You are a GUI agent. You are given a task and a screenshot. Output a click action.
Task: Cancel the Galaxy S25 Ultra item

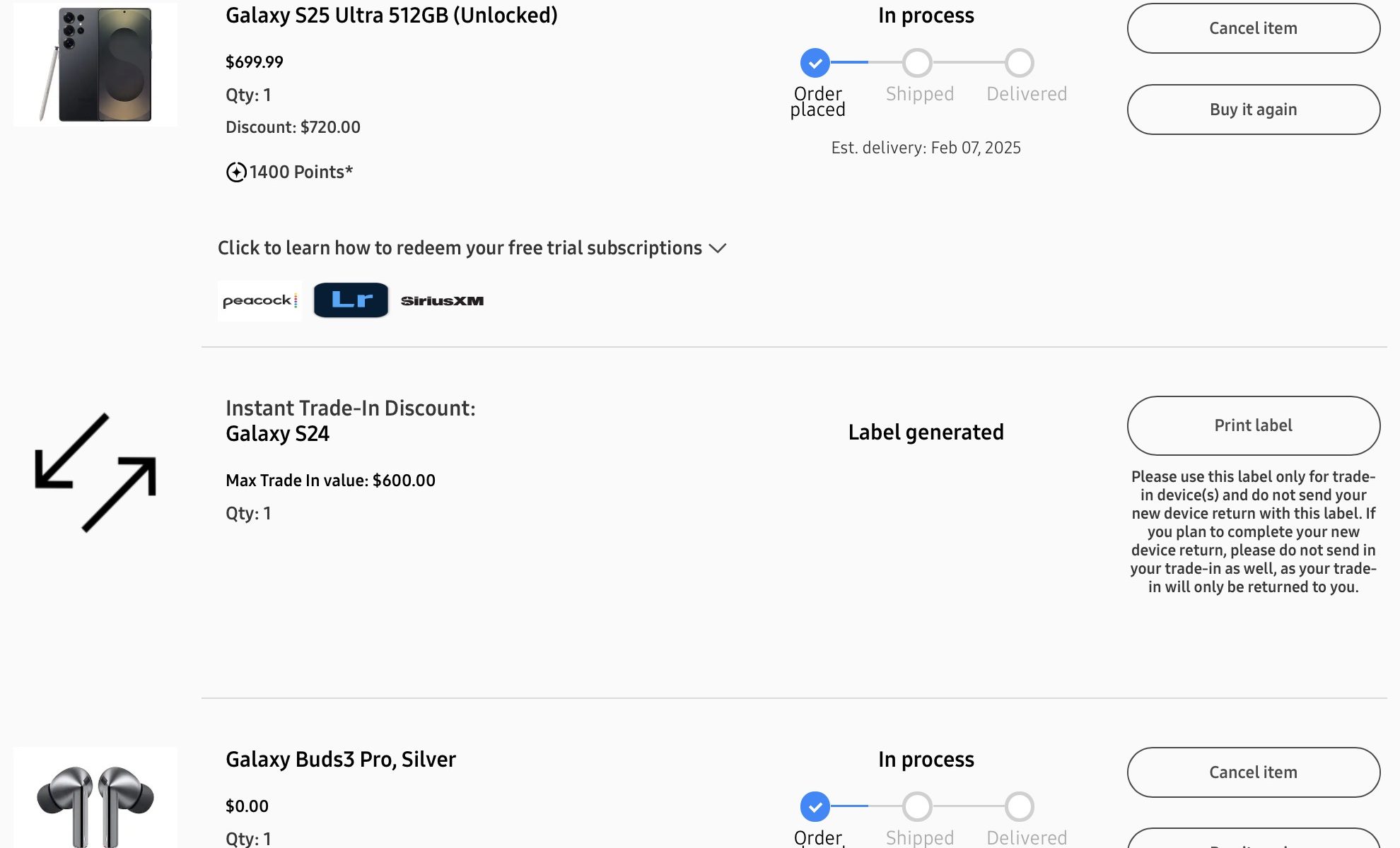tap(1253, 28)
